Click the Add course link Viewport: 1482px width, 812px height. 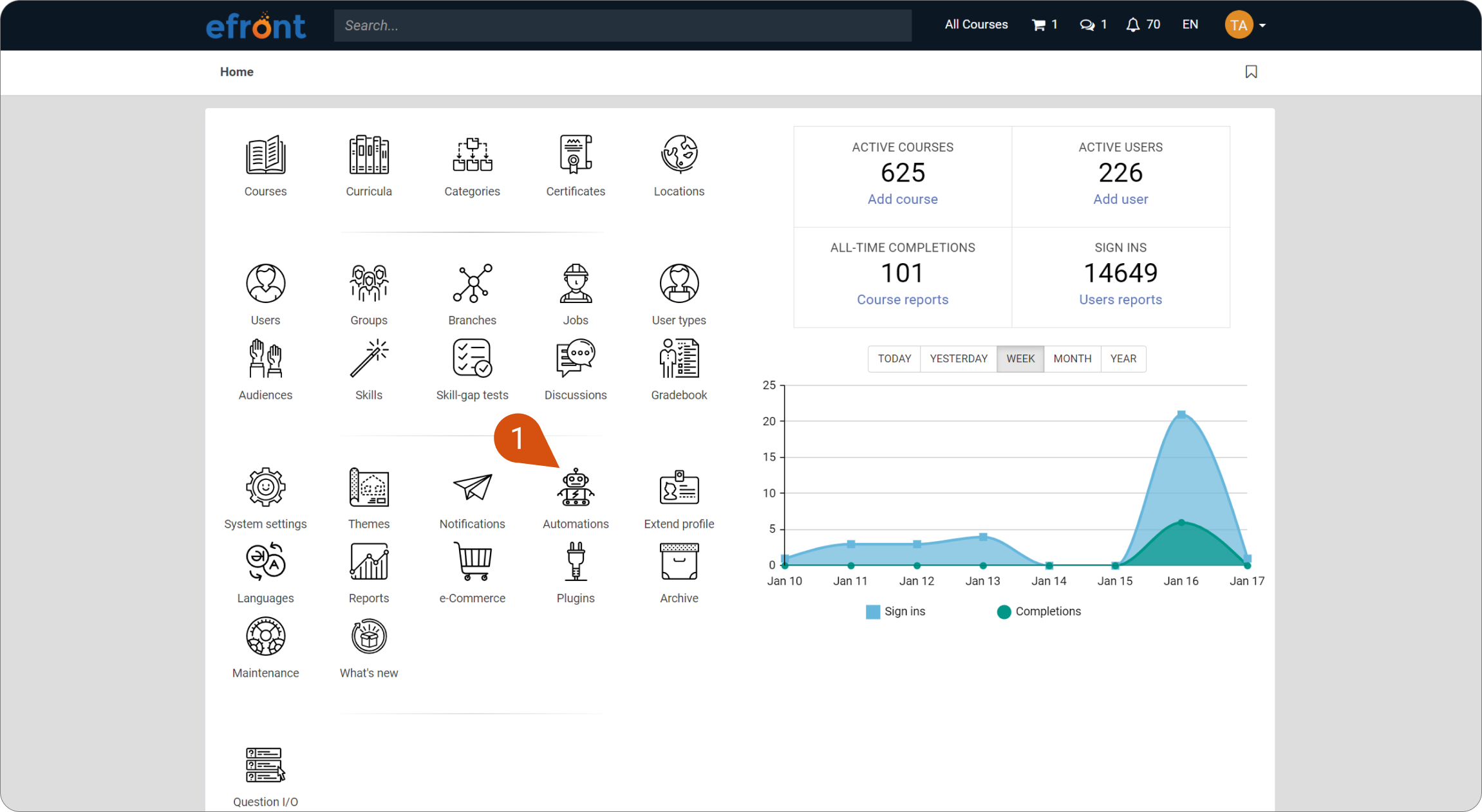click(902, 199)
